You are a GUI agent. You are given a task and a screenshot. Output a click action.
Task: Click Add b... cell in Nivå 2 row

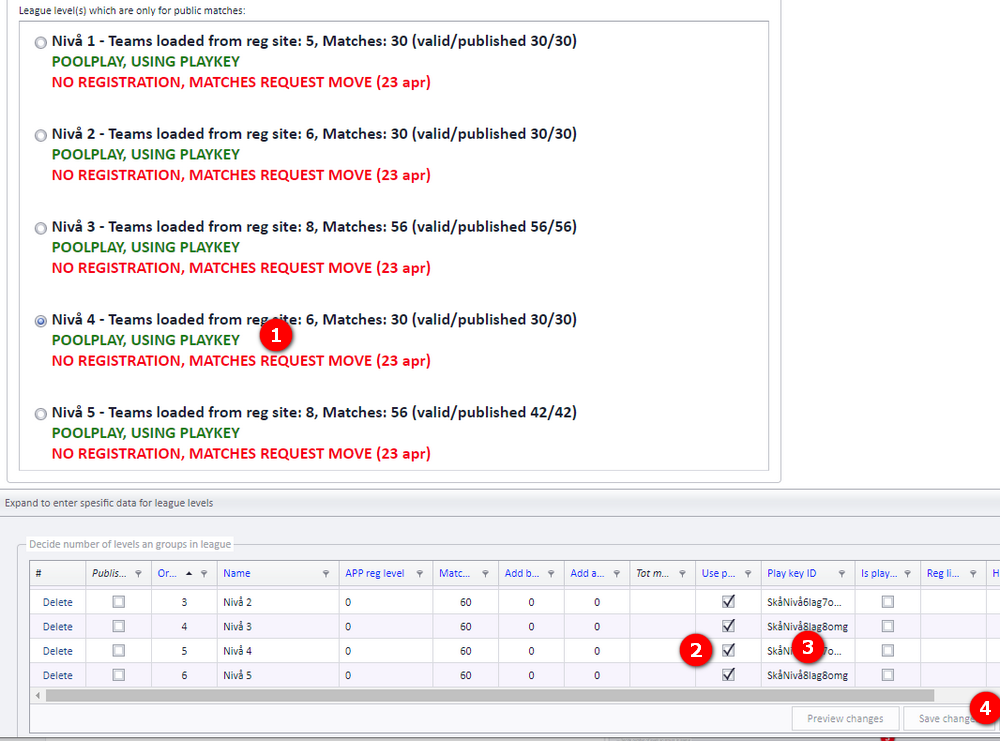click(531, 601)
